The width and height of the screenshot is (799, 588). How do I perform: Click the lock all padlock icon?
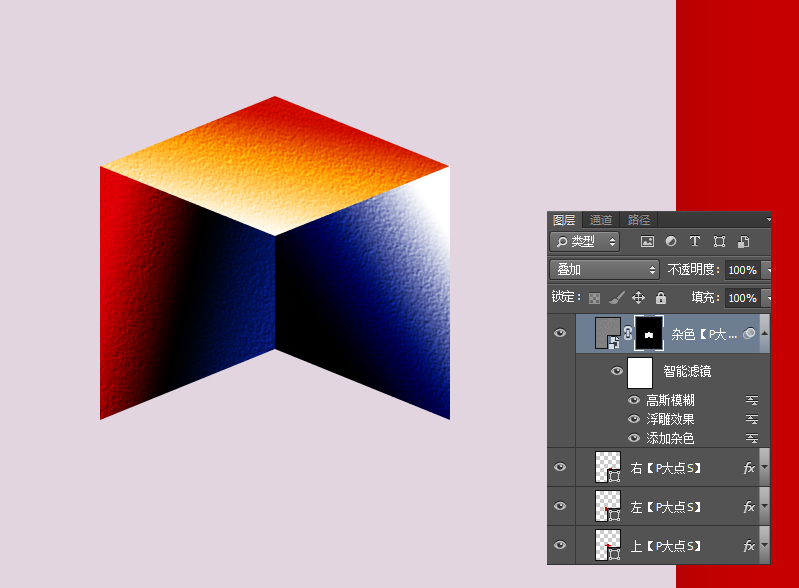point(661,298)
